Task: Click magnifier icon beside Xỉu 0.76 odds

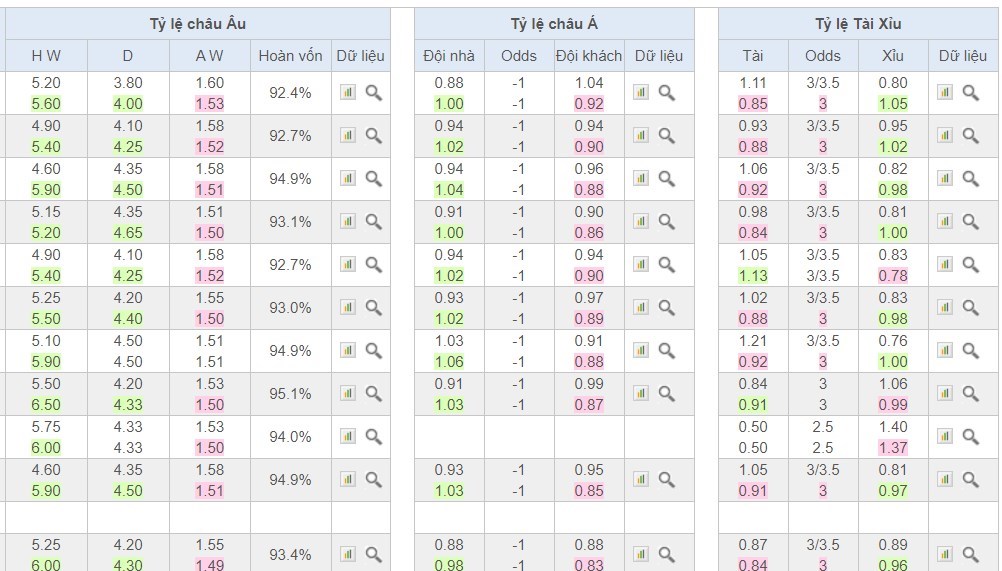Action: [970, 351]
